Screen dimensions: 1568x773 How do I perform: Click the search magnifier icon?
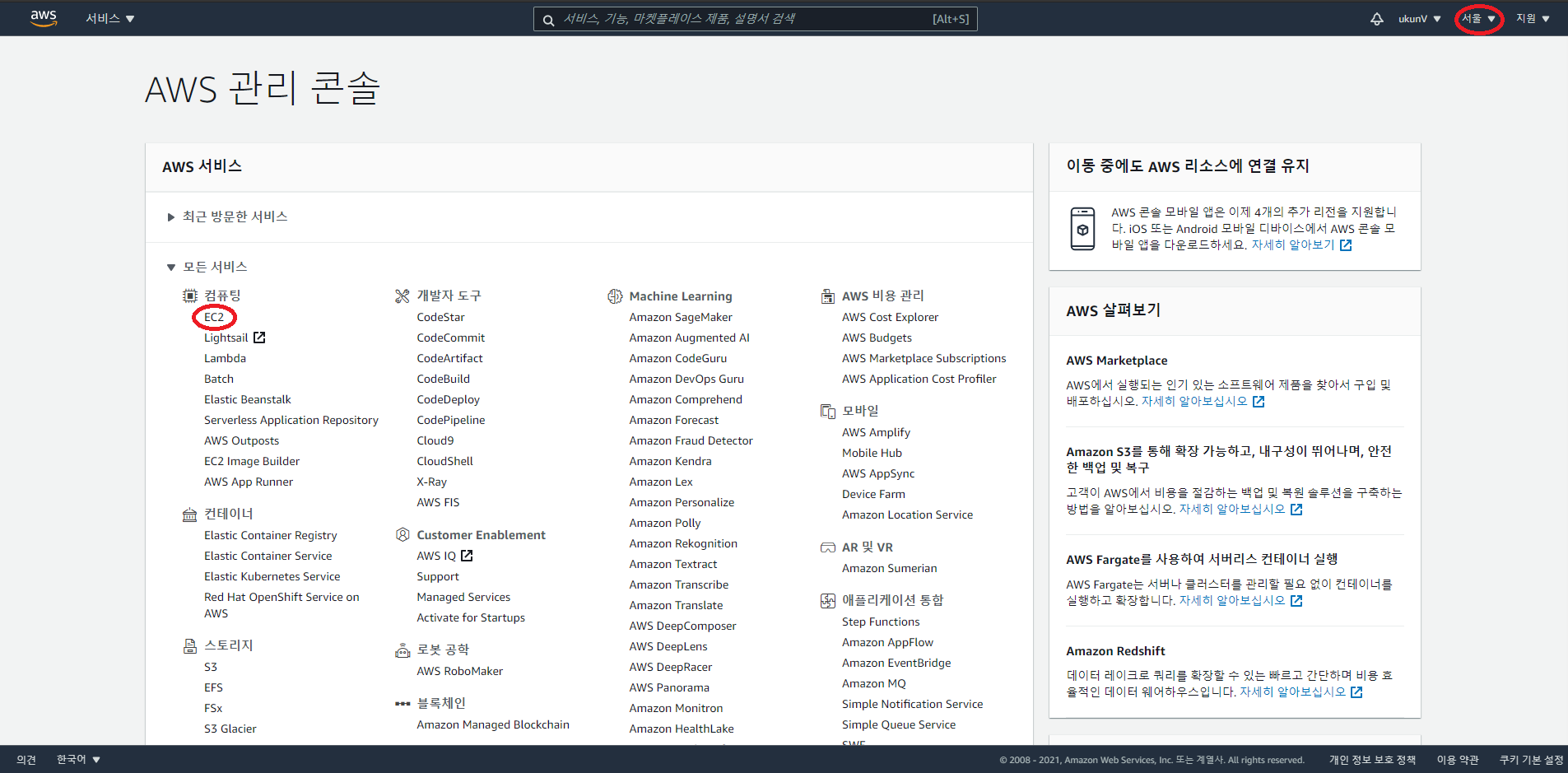coord(548,20)
